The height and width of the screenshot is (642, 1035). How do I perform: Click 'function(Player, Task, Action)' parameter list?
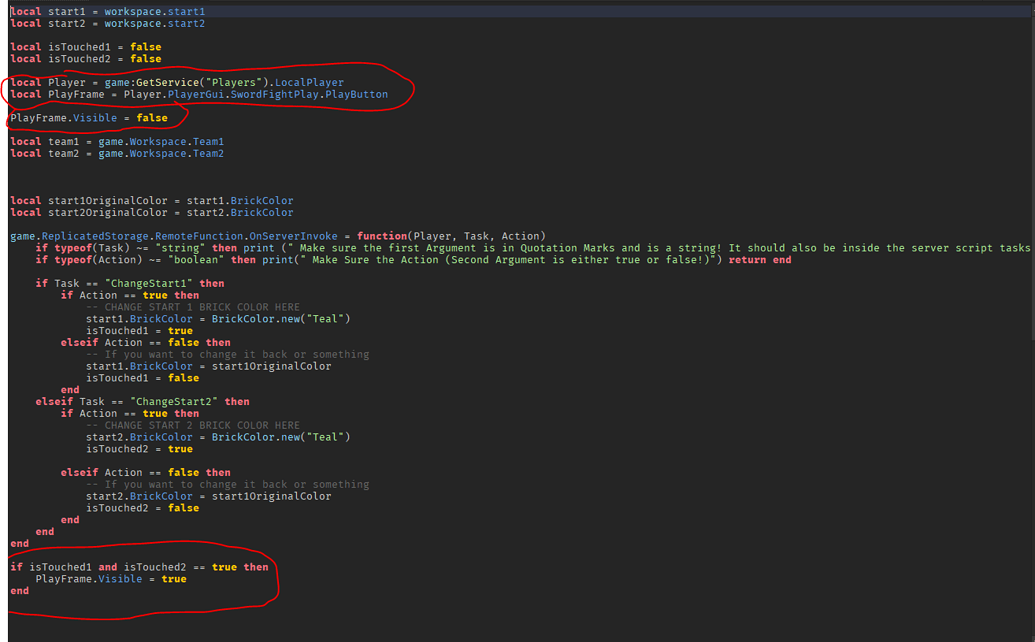[x=451, y=236]
